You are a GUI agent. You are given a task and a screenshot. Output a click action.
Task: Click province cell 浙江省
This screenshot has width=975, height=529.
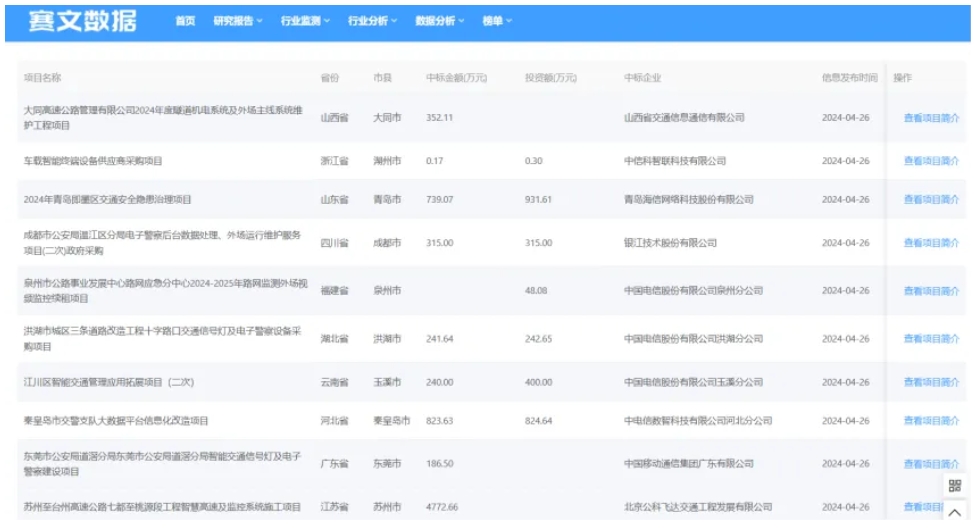[x=335, y=161]
